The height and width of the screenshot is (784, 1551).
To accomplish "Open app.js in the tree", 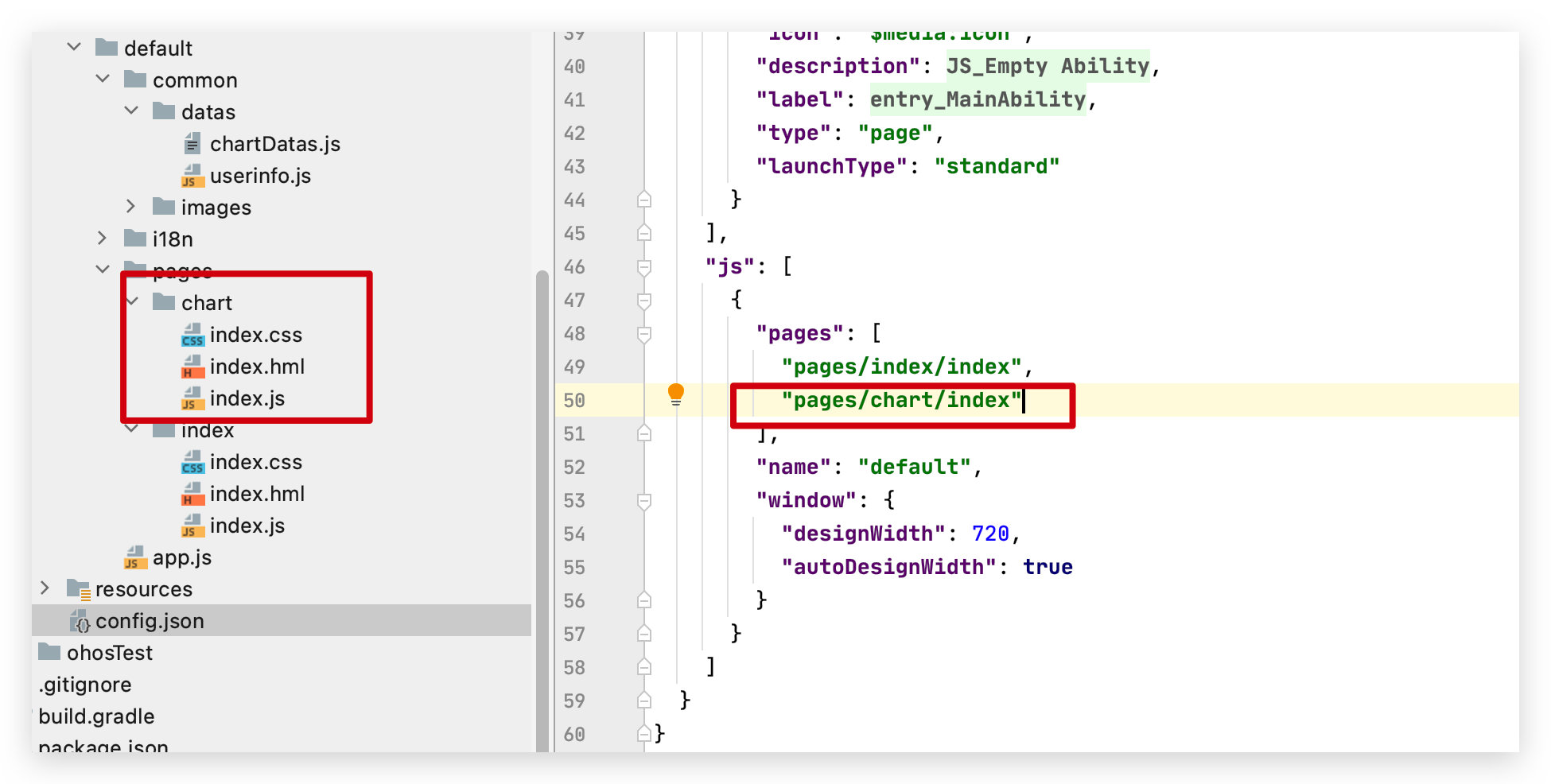I will point(182,557).
